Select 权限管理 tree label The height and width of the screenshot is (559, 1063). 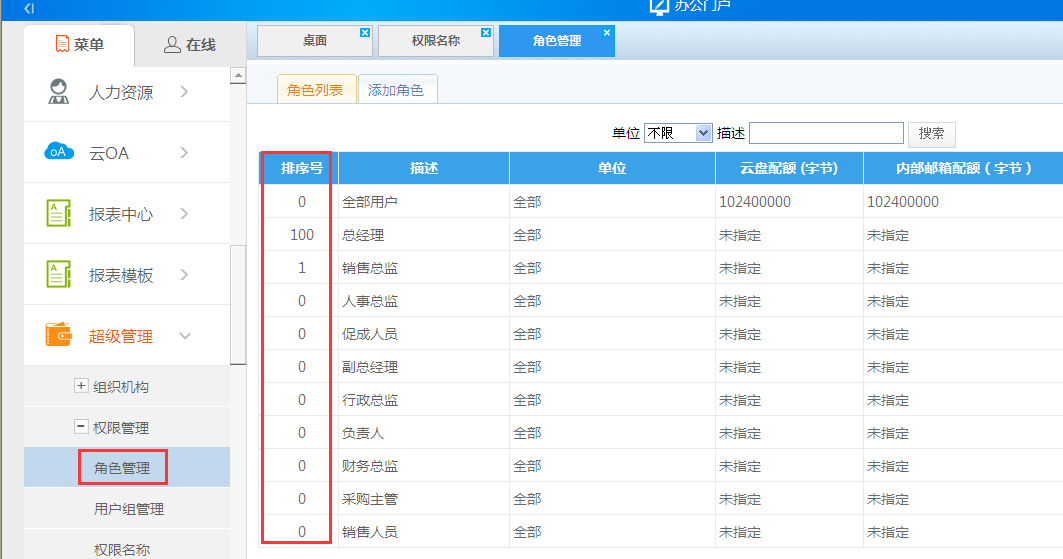[x=121, y=428]
